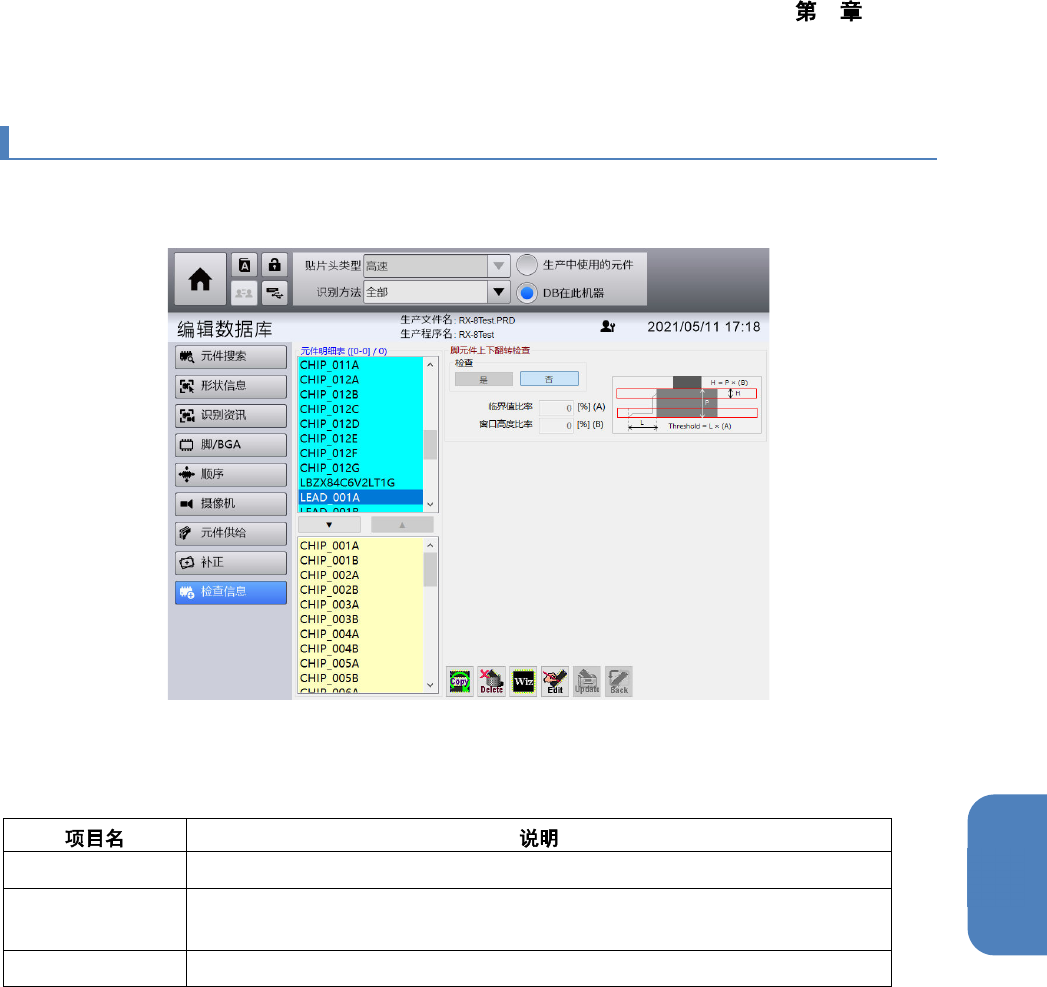Open the 识别方法 dropdown arrow

pos(498,292)
